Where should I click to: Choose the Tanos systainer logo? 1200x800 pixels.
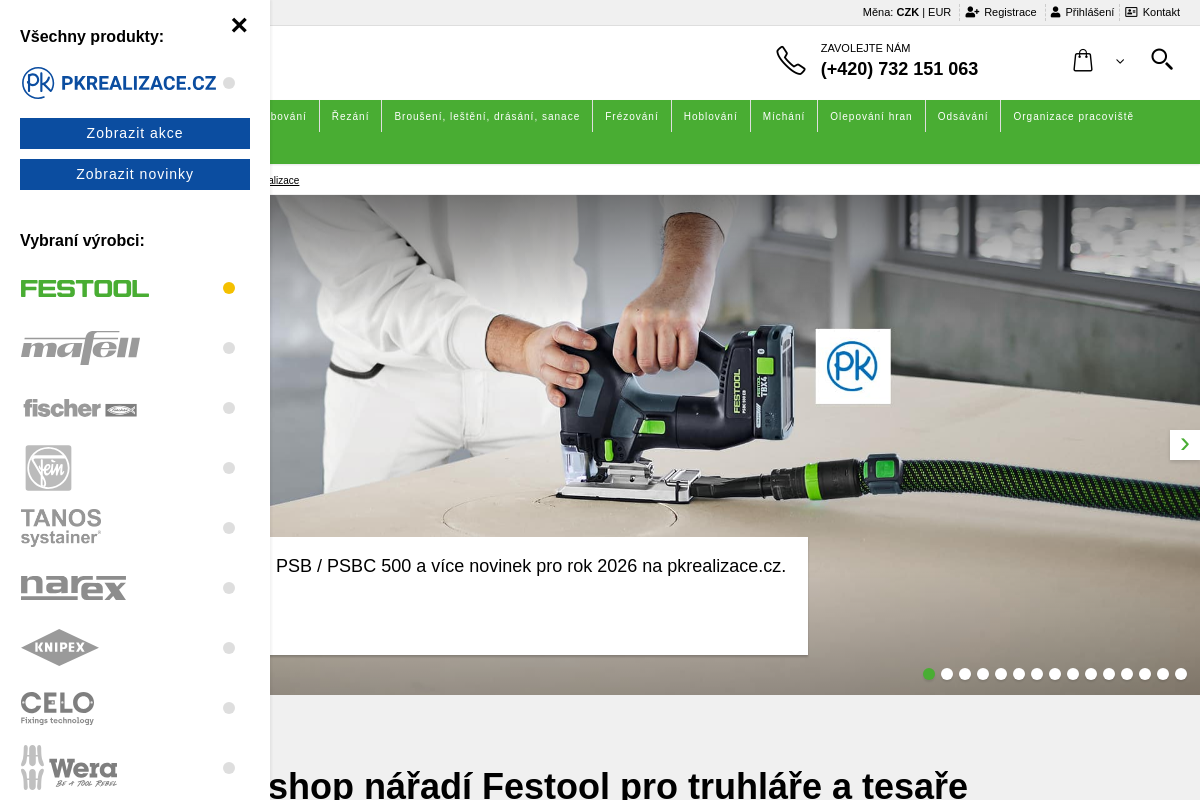pos(61,528)
